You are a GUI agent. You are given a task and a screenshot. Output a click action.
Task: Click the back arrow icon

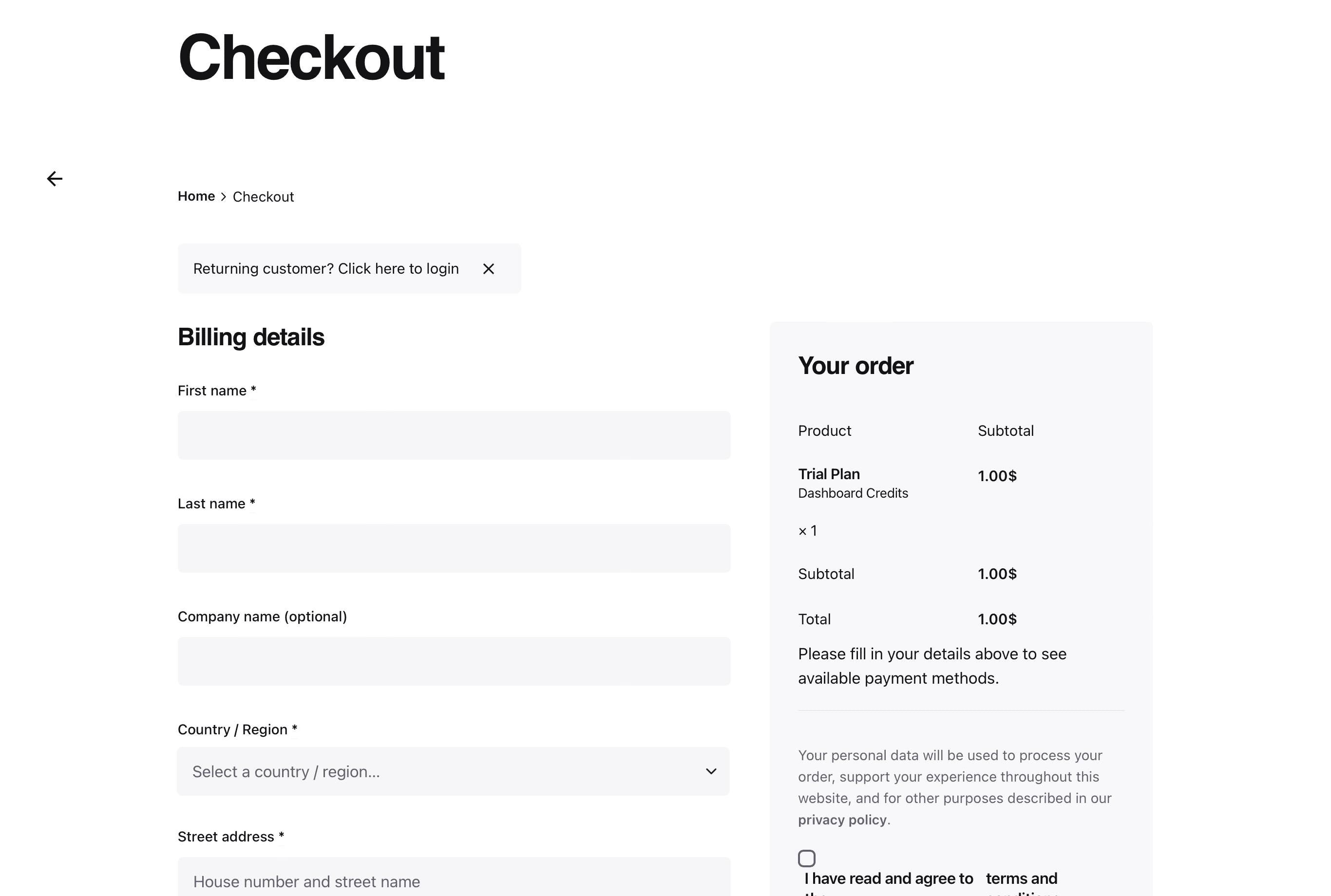click(55, 179)
